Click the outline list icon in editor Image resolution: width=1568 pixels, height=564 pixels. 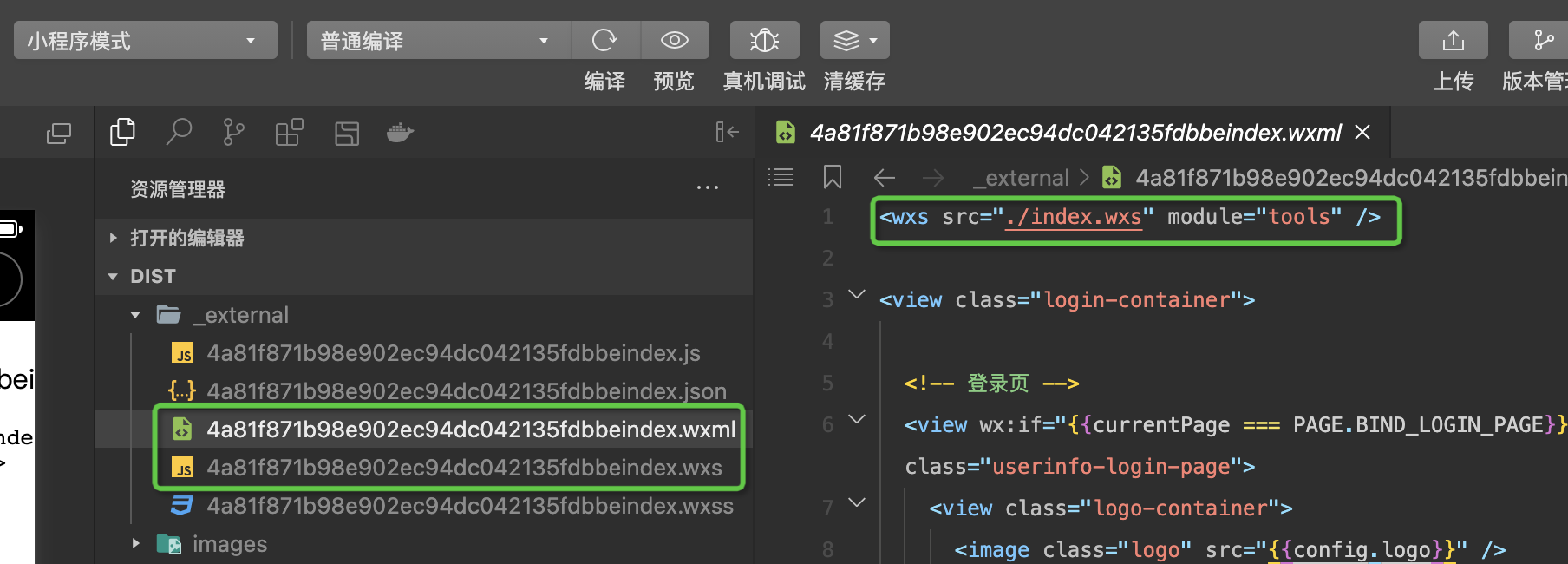781,178
